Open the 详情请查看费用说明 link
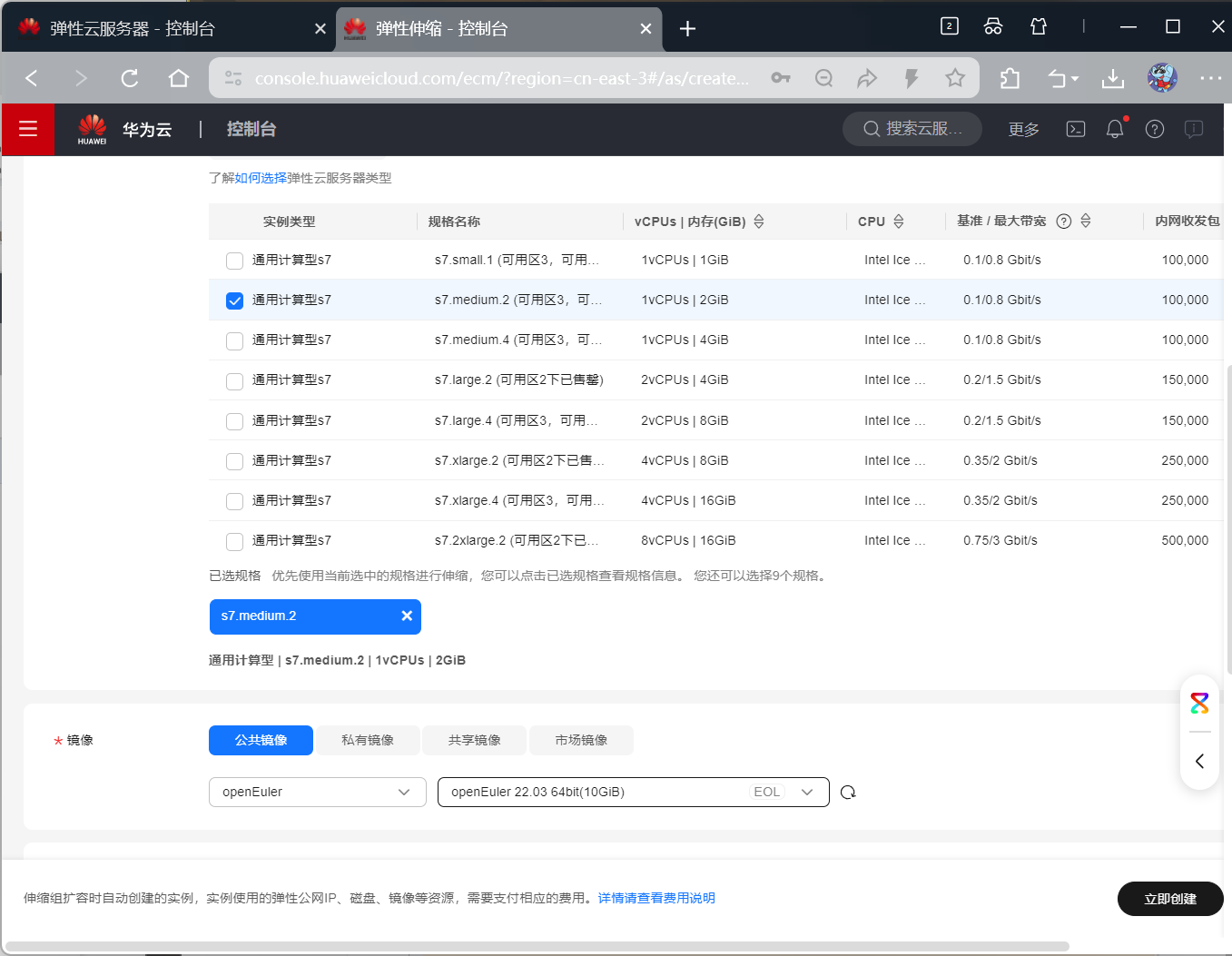Image resolution: width=1232 pixels, height=956 pixels. coord(656,898)
